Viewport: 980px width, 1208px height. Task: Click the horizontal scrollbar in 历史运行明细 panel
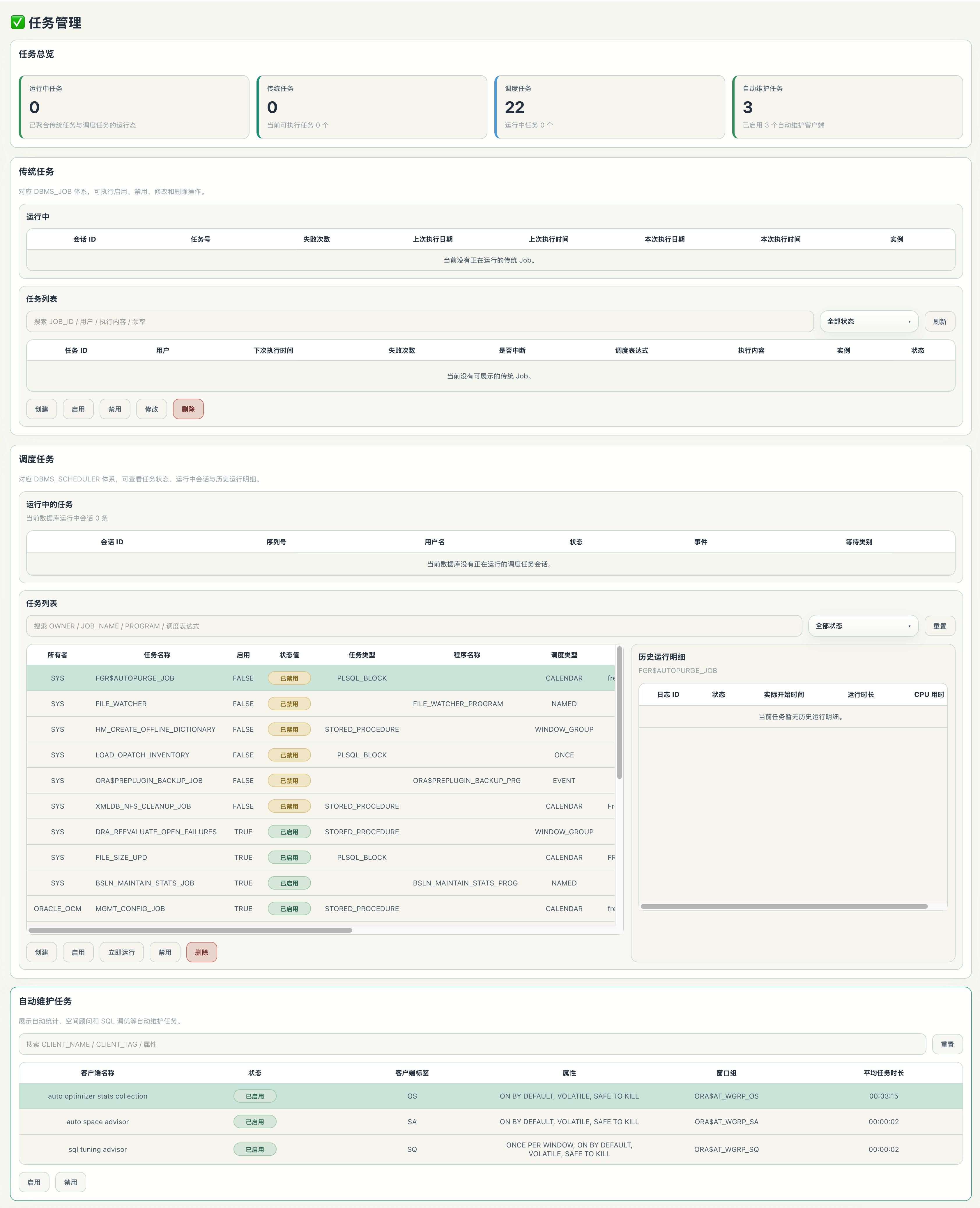pos(784,906)
